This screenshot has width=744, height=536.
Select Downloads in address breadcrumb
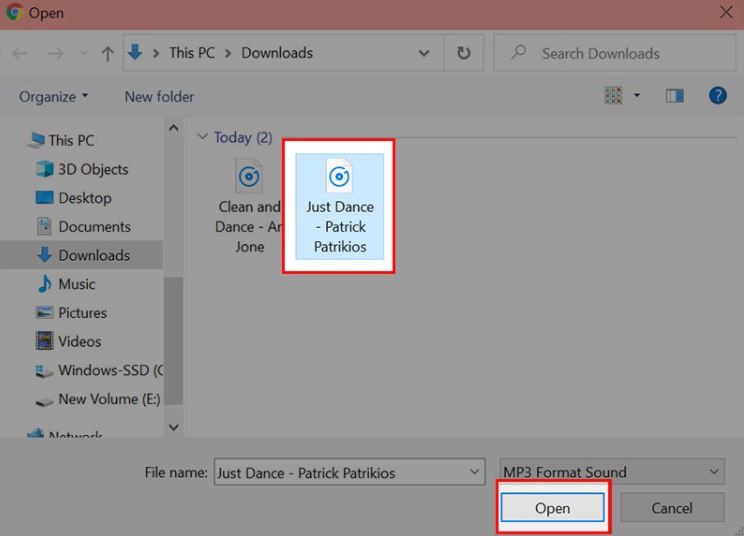(277, 53)
